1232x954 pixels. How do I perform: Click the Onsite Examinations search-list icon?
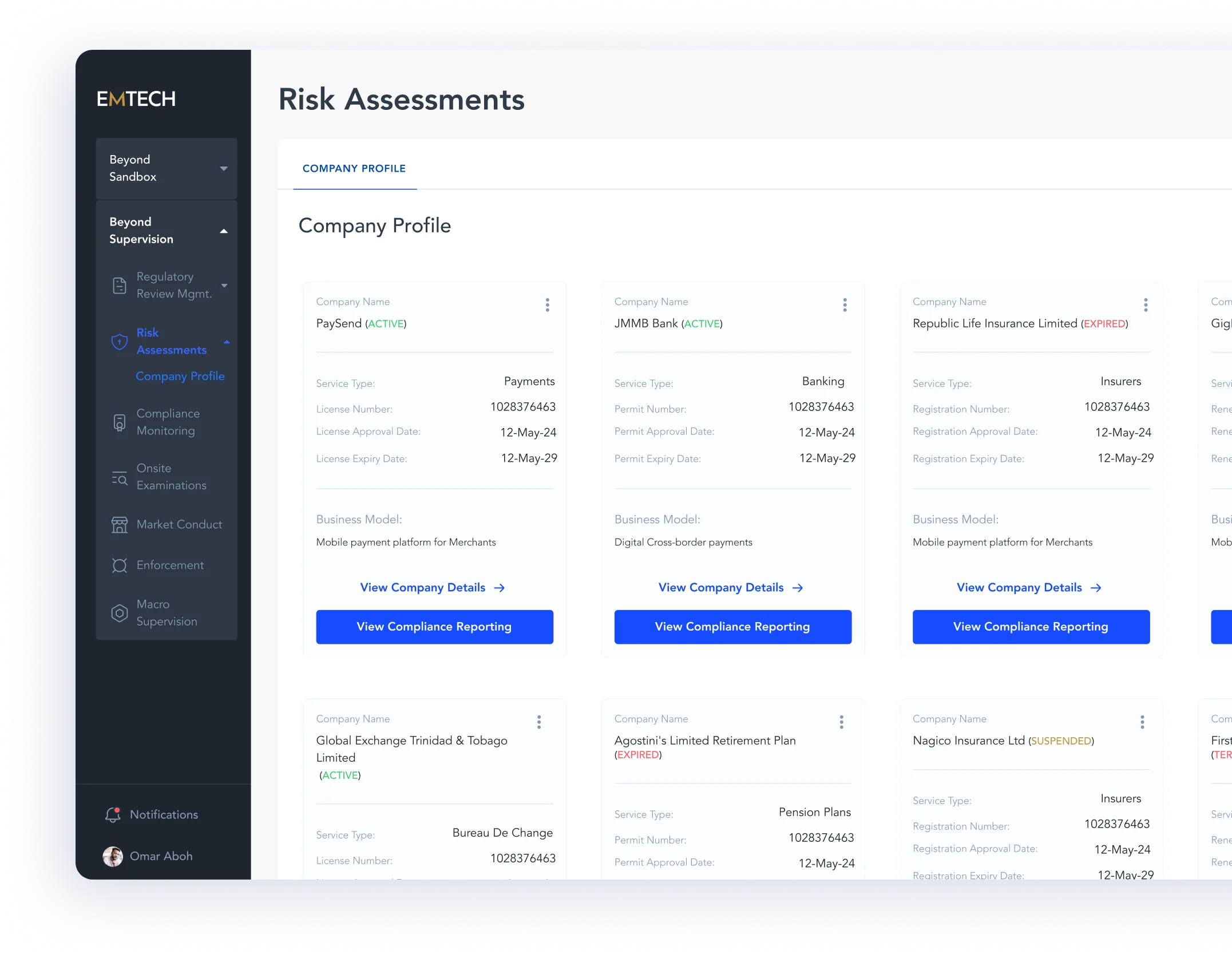tap(120, 477)
